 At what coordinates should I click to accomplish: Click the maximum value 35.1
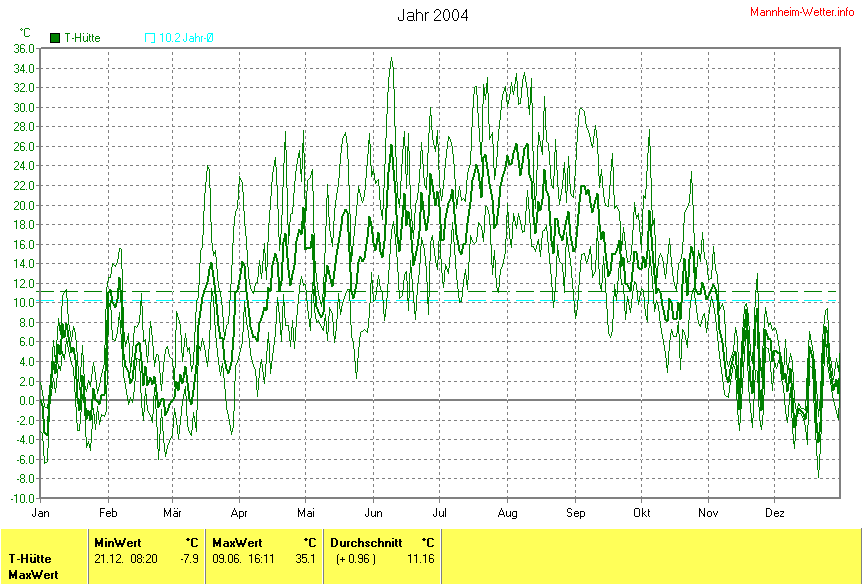coord(303,559)
